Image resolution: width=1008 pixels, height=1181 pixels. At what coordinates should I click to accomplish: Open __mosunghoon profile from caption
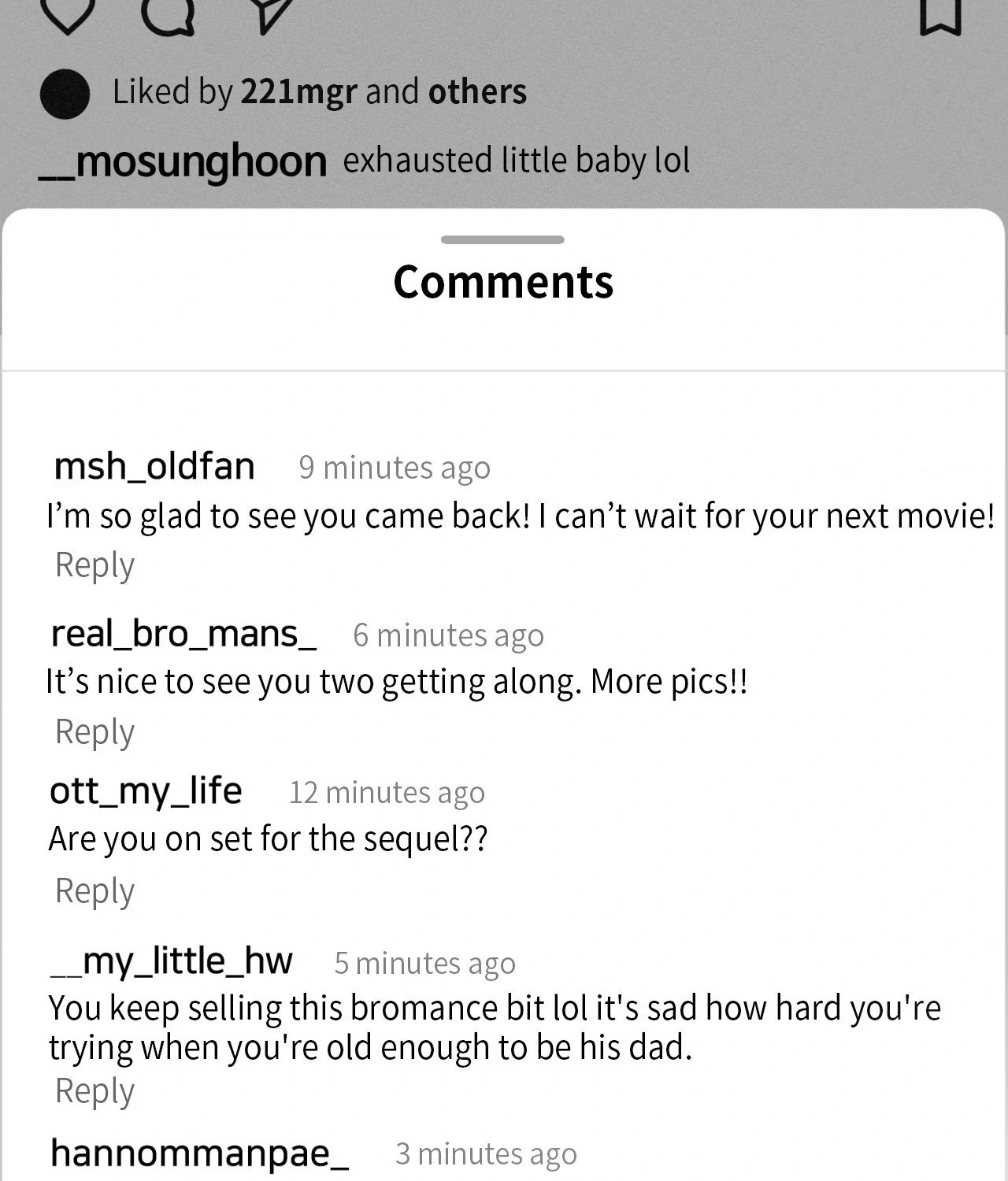click(183, 161)
